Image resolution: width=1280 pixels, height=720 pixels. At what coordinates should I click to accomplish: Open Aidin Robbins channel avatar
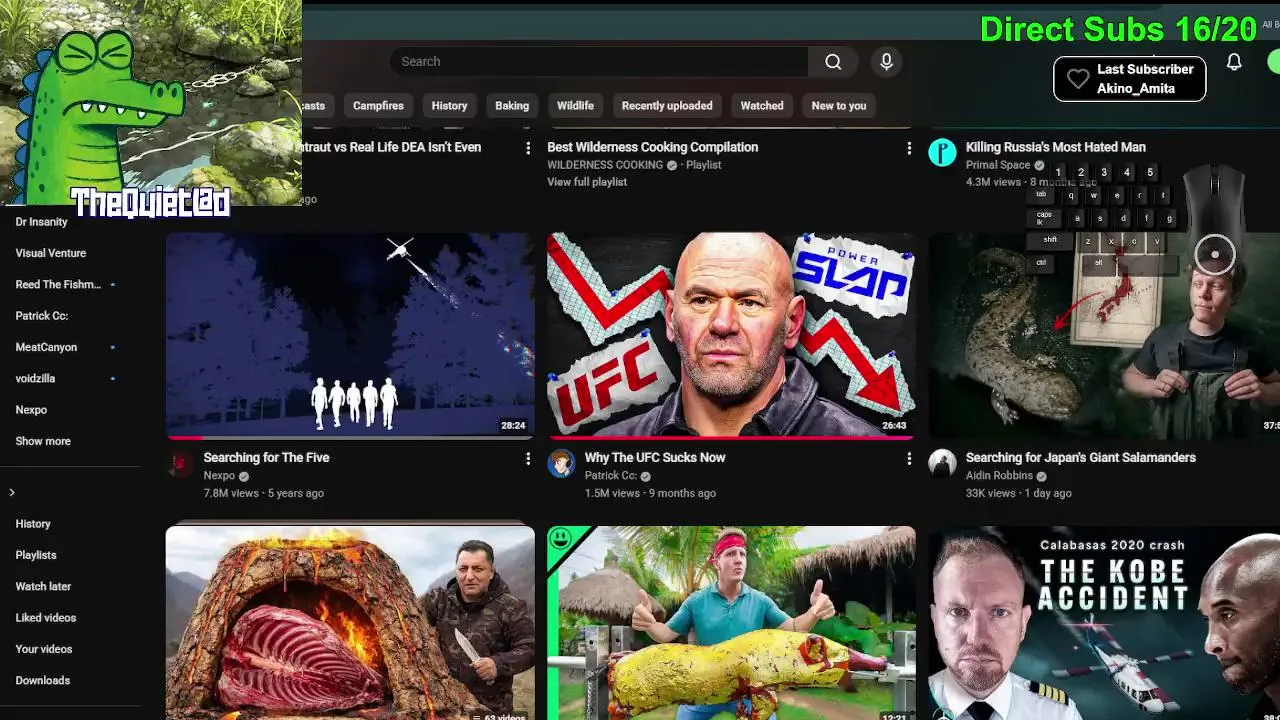(942, 463)
